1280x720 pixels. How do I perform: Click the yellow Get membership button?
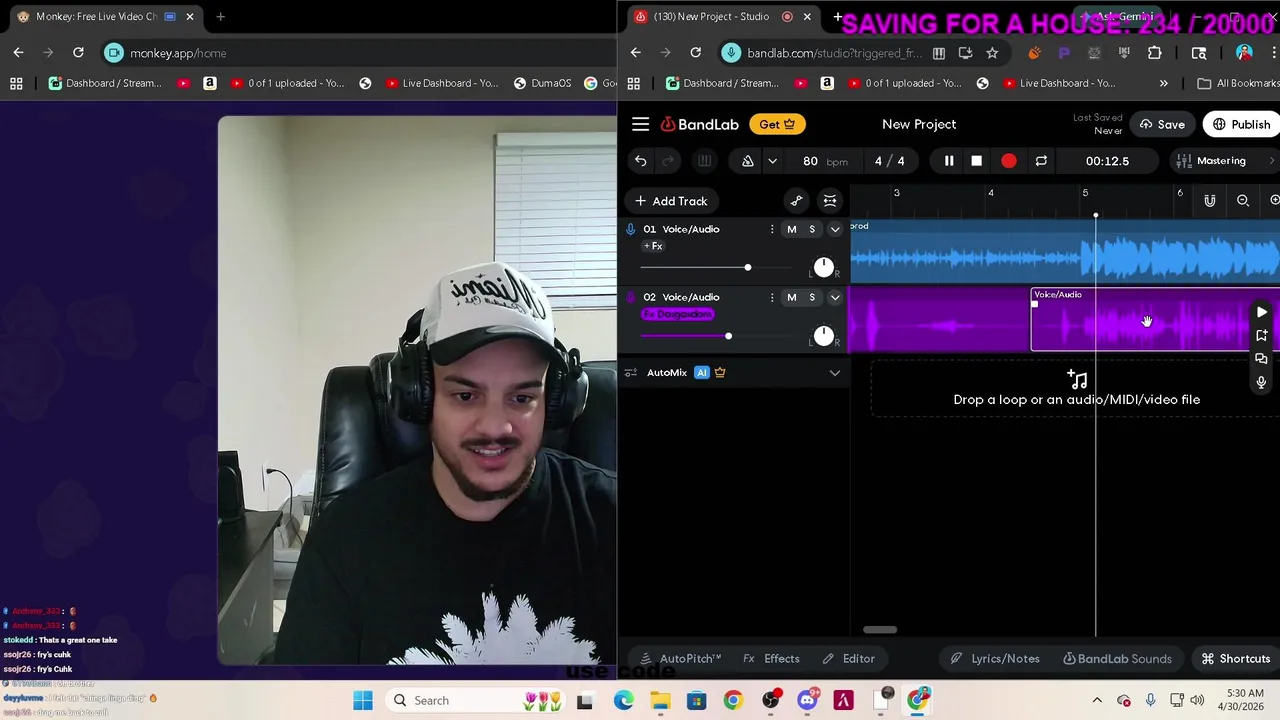click(x=776, y=124)
